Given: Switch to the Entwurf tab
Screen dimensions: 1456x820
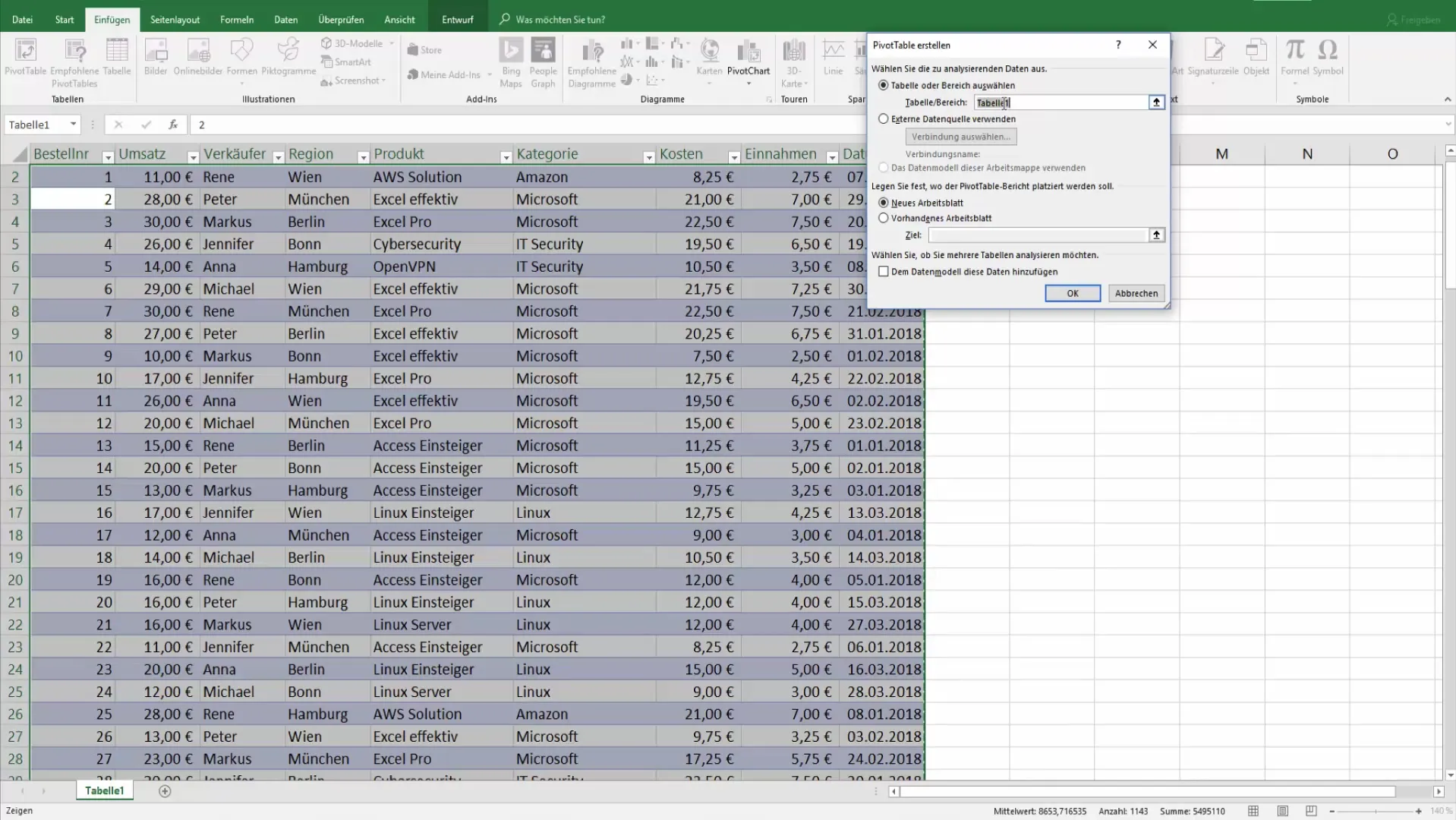Looking at the screenshot, I should tap(458, 20).
